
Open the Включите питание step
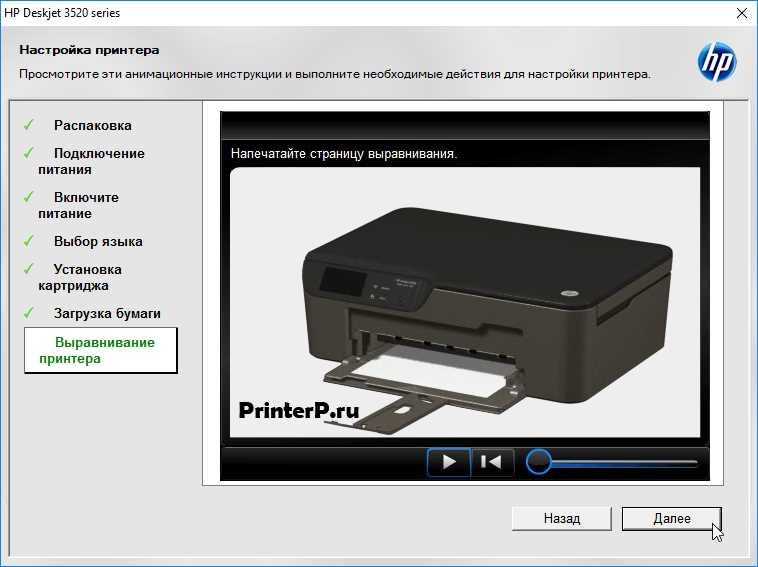85,205
